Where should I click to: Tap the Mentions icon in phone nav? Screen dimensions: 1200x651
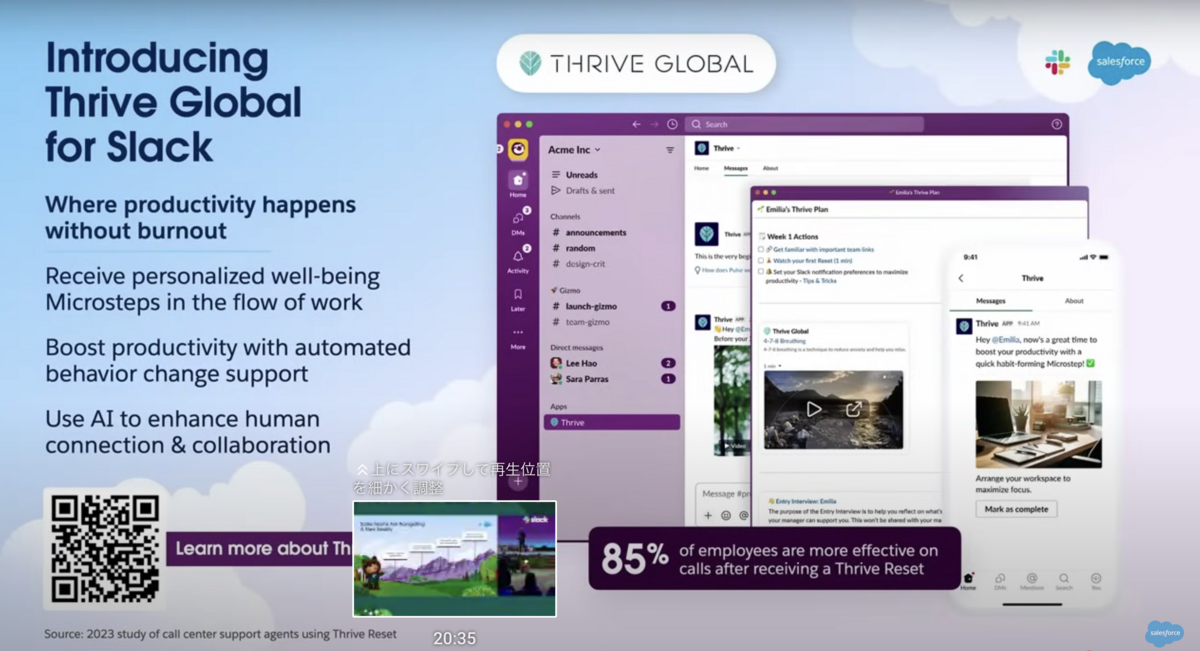(1032, 581)
